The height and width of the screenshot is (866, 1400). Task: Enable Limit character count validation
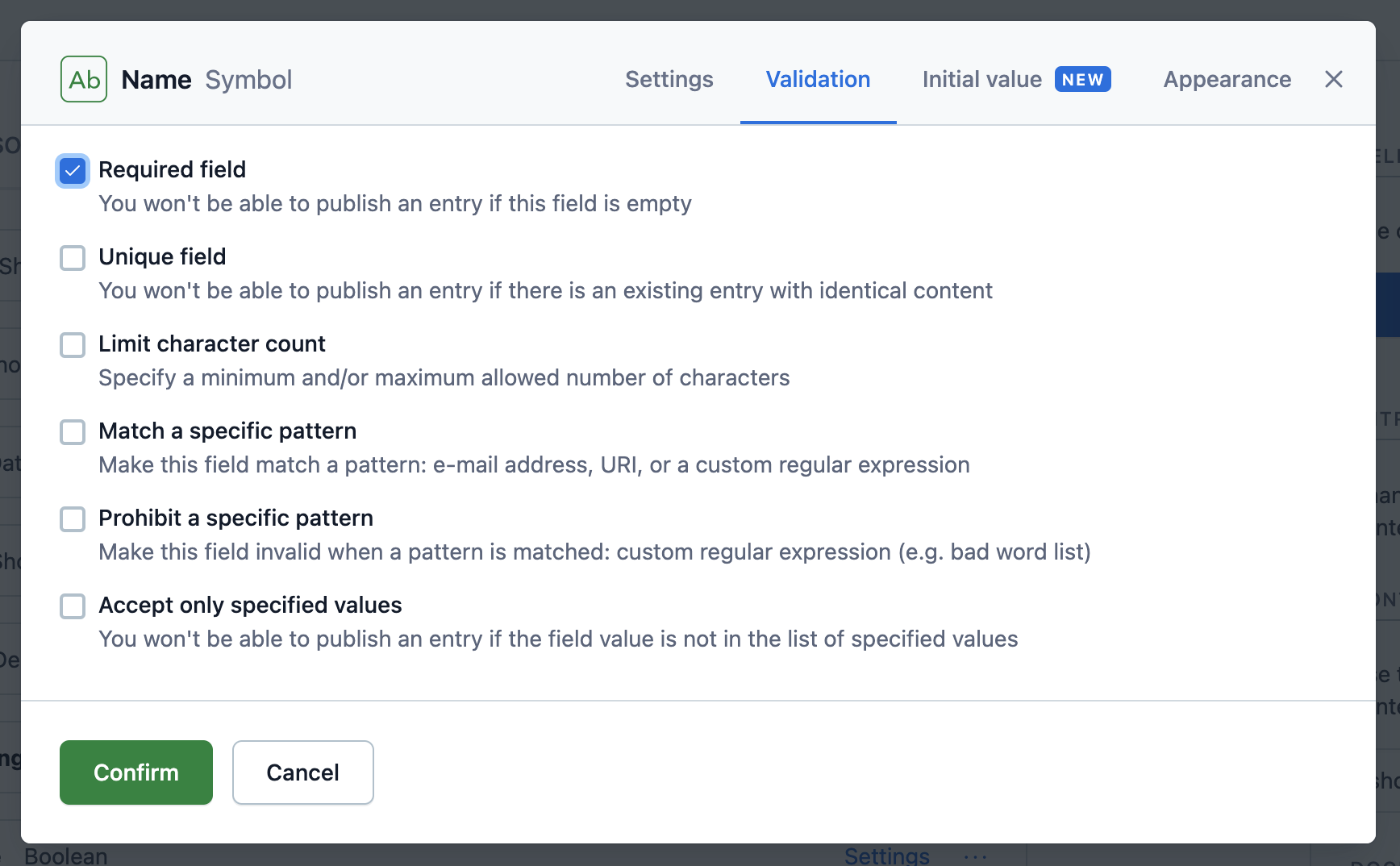tap(73, 345)
